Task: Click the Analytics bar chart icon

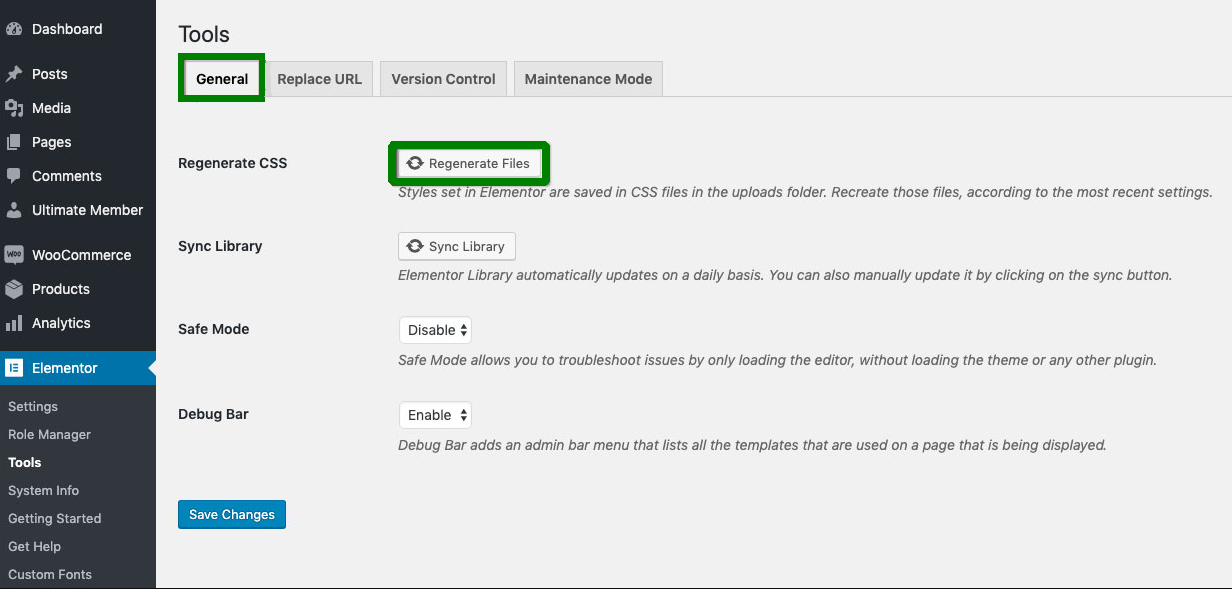Action: click(x=14, y=323)
